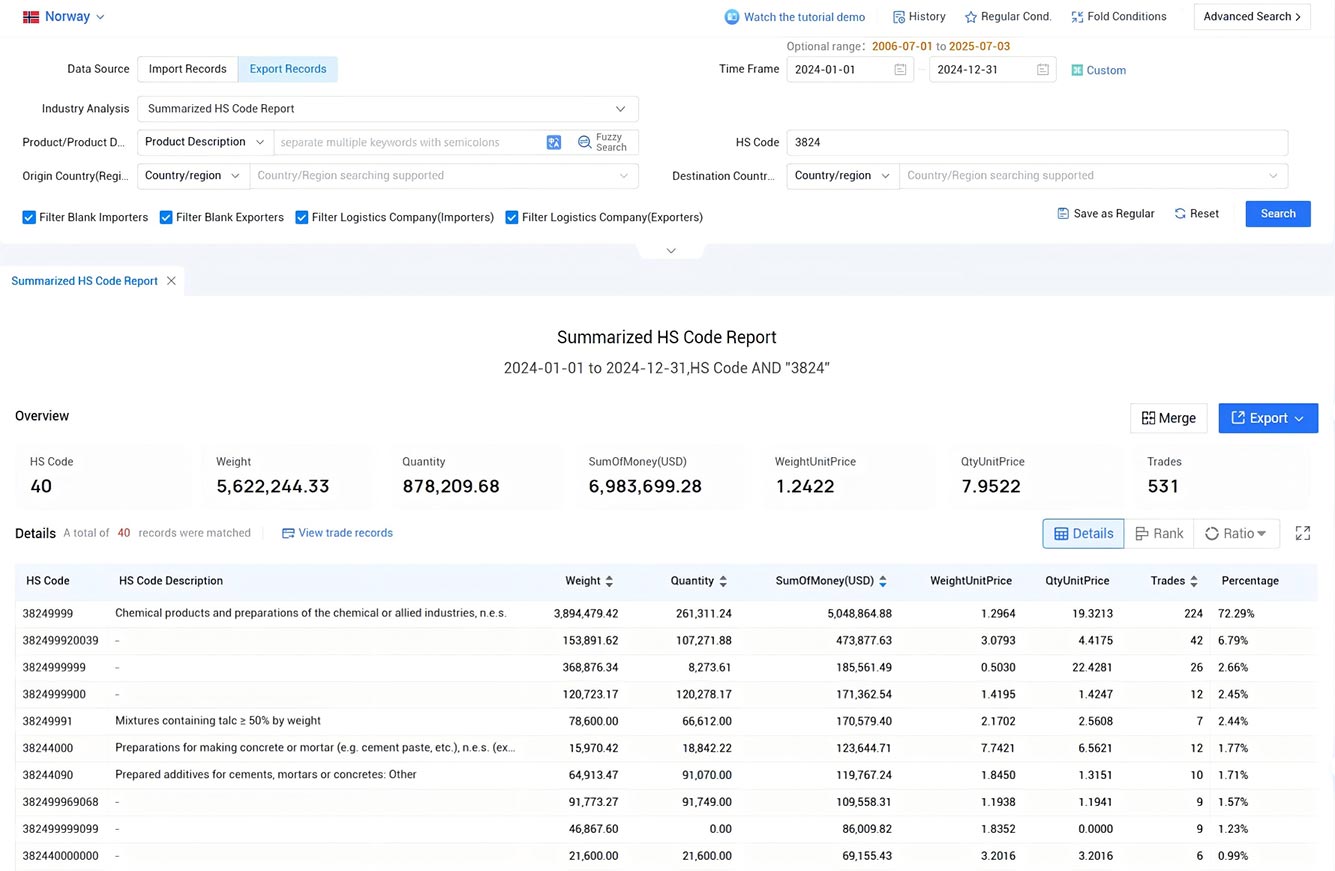Screen dimensions: 1335x871
Task: Expand the Industry Analysis dropdown
Action: 388,109
